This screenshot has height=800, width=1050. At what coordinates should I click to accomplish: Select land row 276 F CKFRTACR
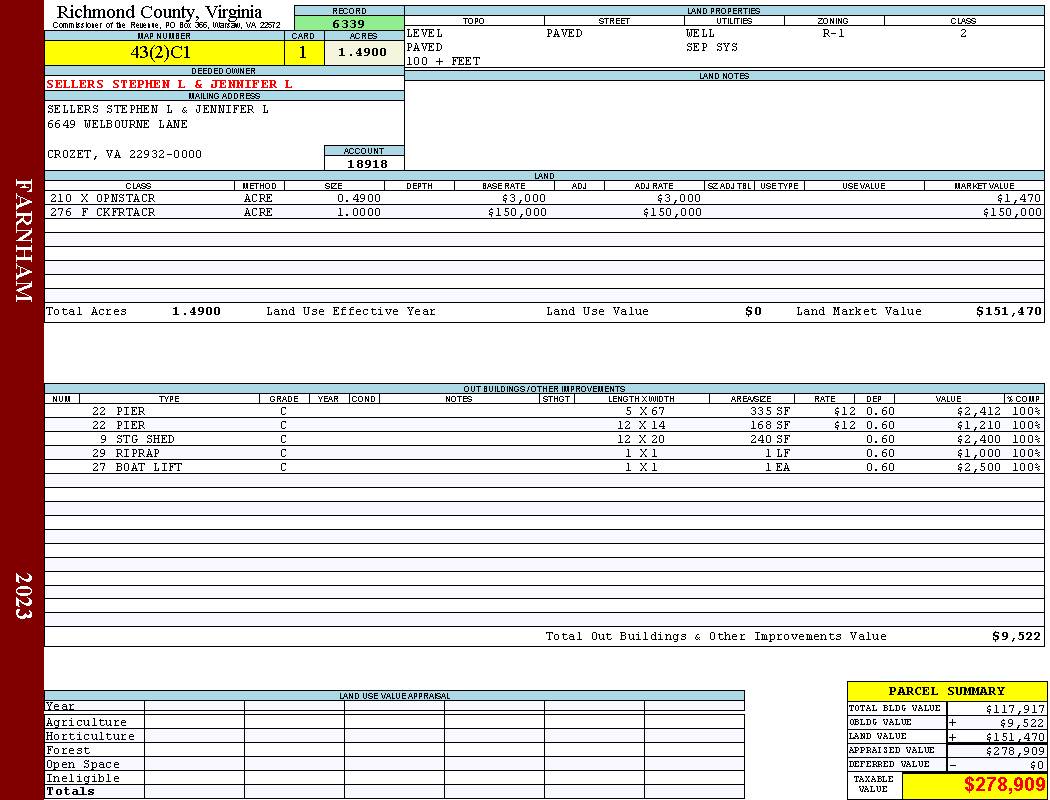(x=544, y=212)
